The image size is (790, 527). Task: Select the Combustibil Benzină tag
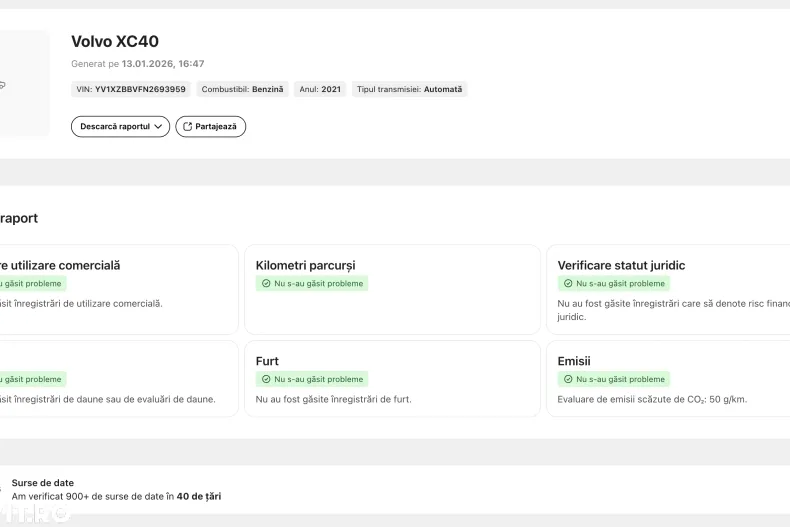pyautogui.click(x=243, y=89)
